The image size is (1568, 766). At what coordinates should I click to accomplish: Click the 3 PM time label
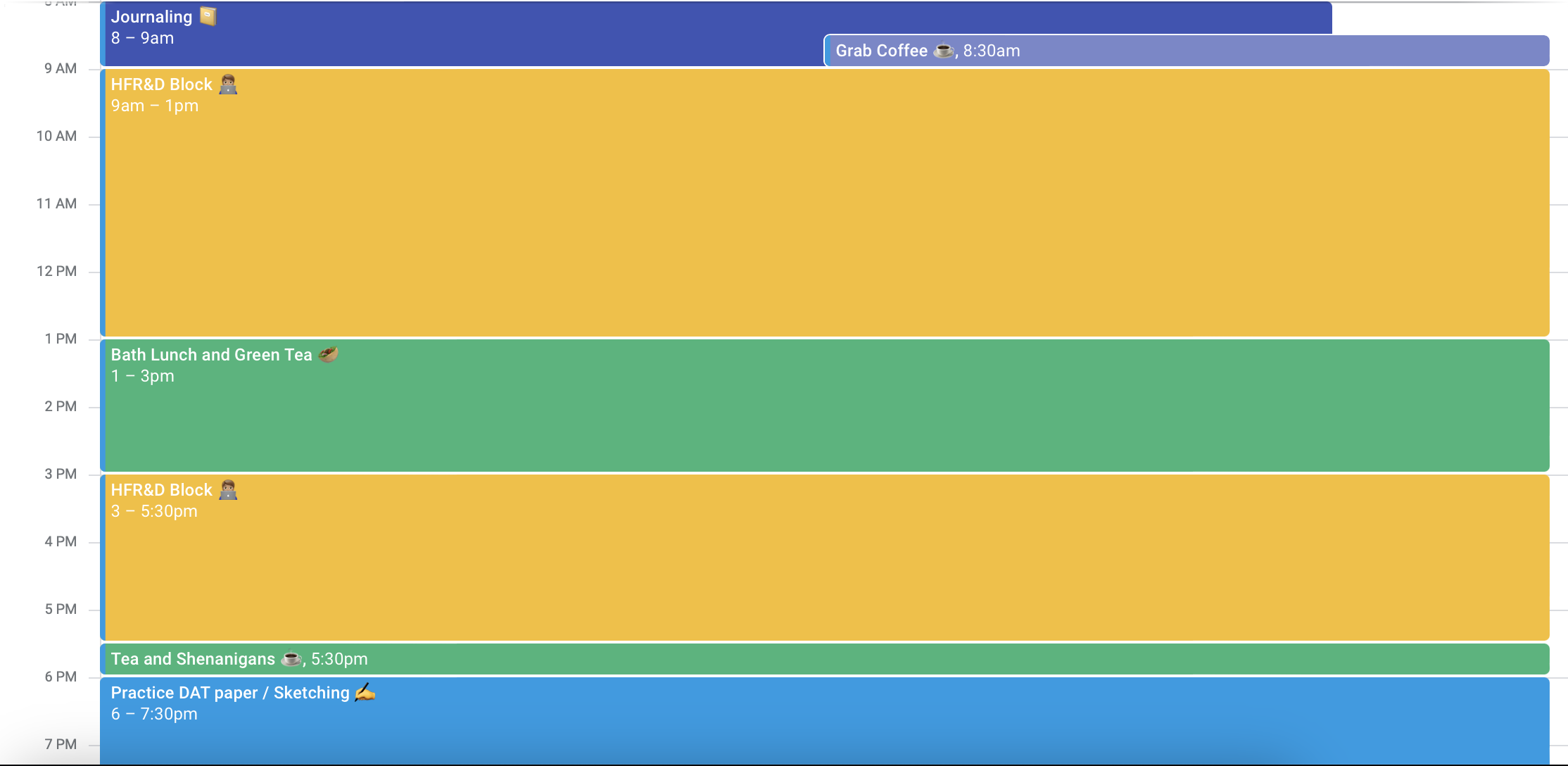pos(61,474)
